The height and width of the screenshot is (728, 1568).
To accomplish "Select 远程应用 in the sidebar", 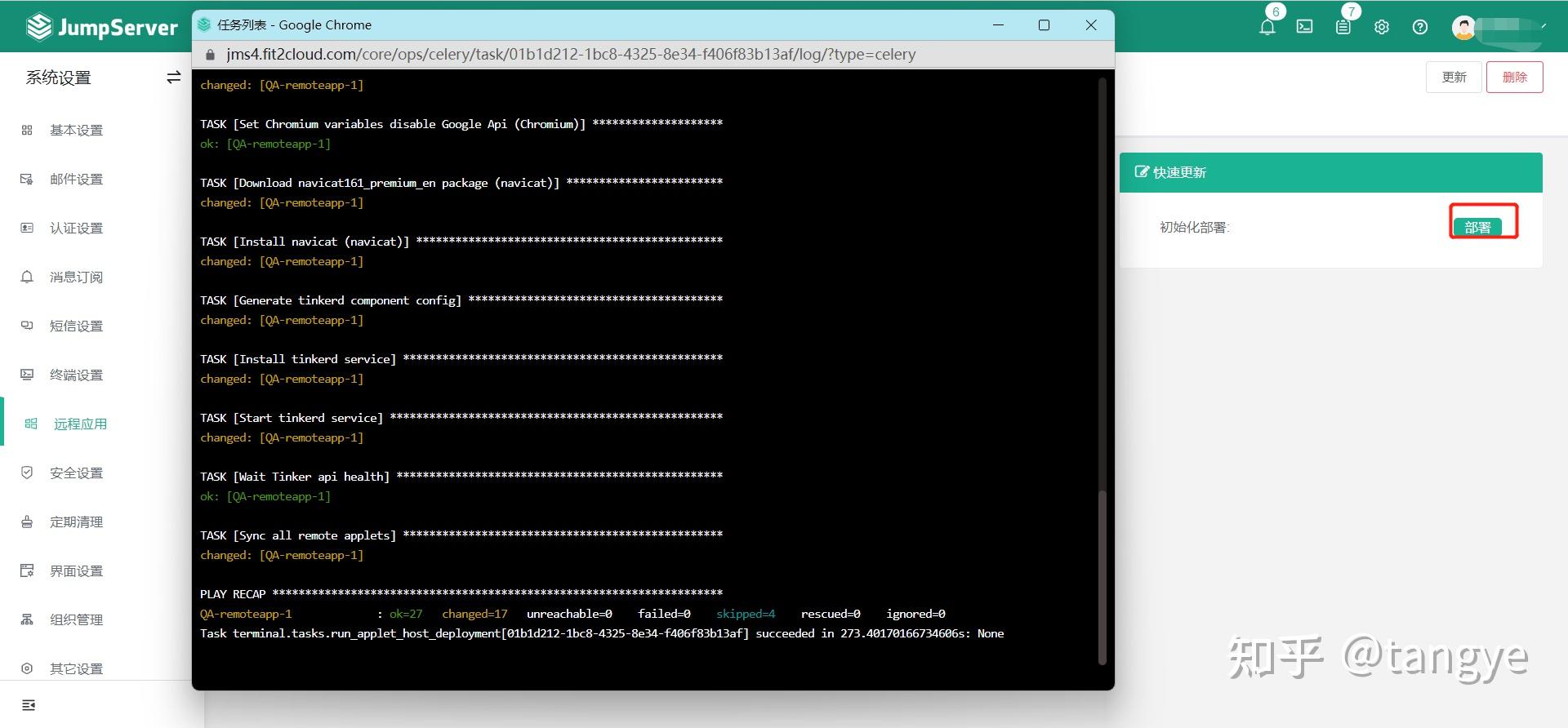I will pos(80,424).
